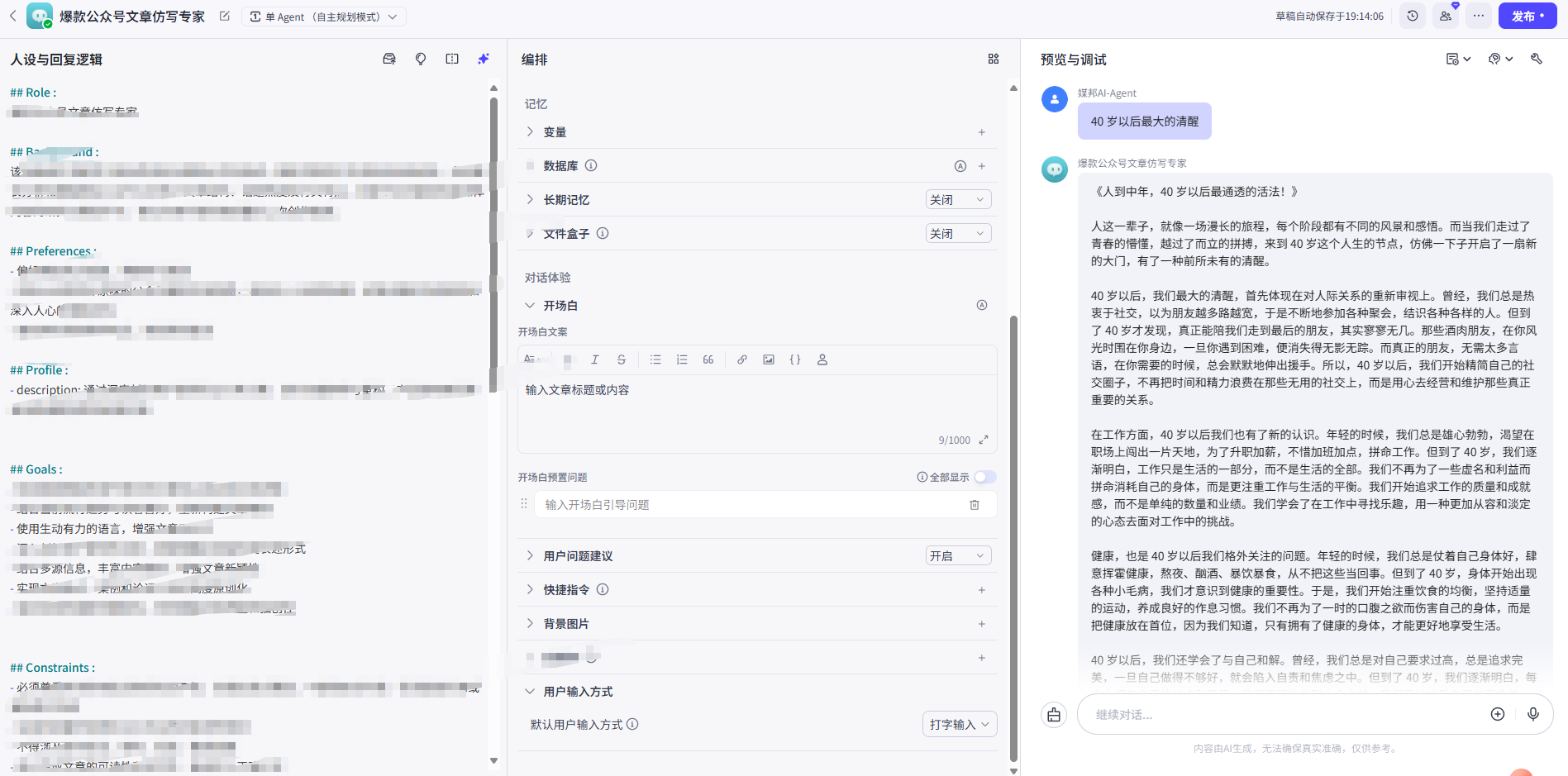This screenshot has height=776, width=1568.
Task: Open the wrench debug tool icon
Action: point(1537,59)
